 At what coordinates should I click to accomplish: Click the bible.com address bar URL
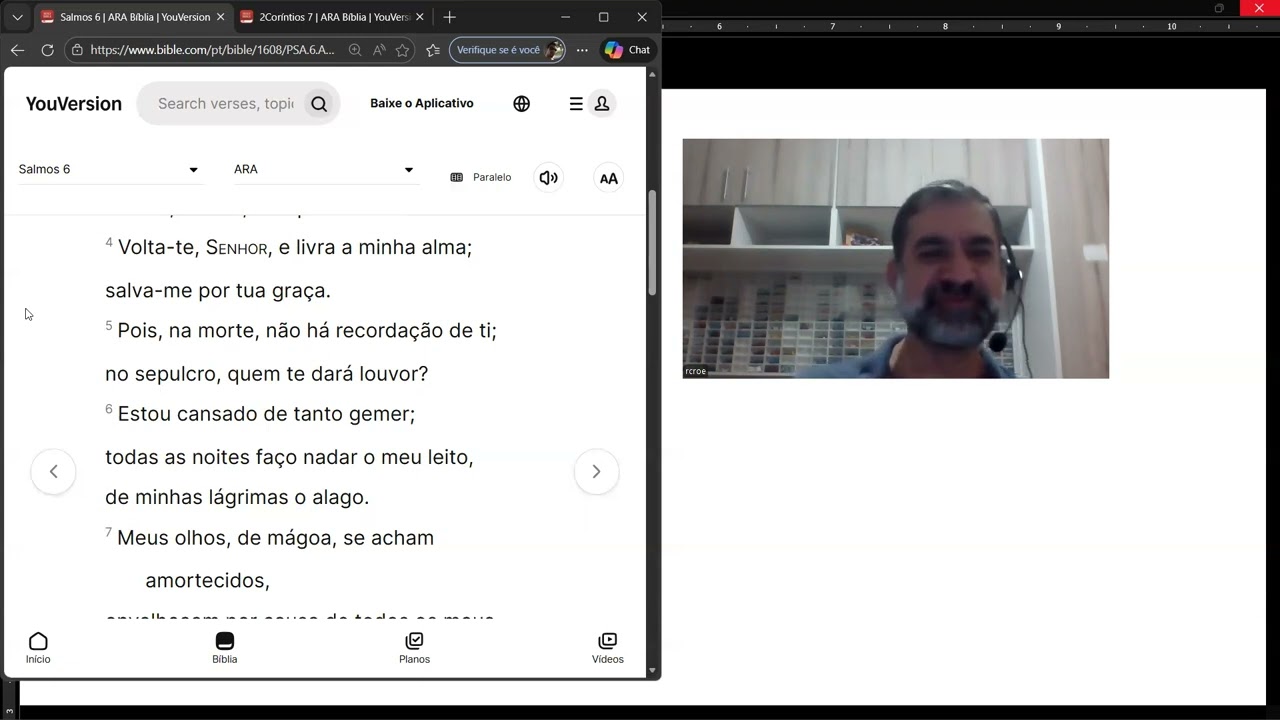click(212, 49)
